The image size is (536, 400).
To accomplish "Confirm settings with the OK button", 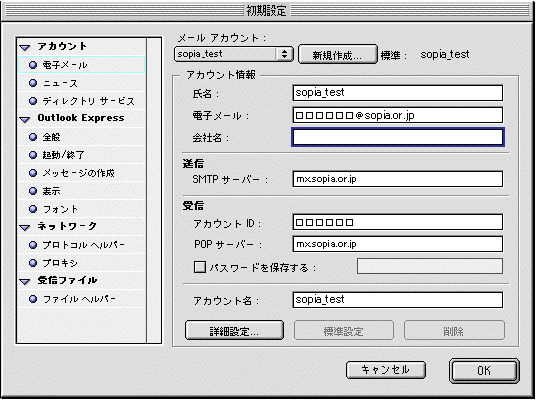I will [x=484, y=371].
